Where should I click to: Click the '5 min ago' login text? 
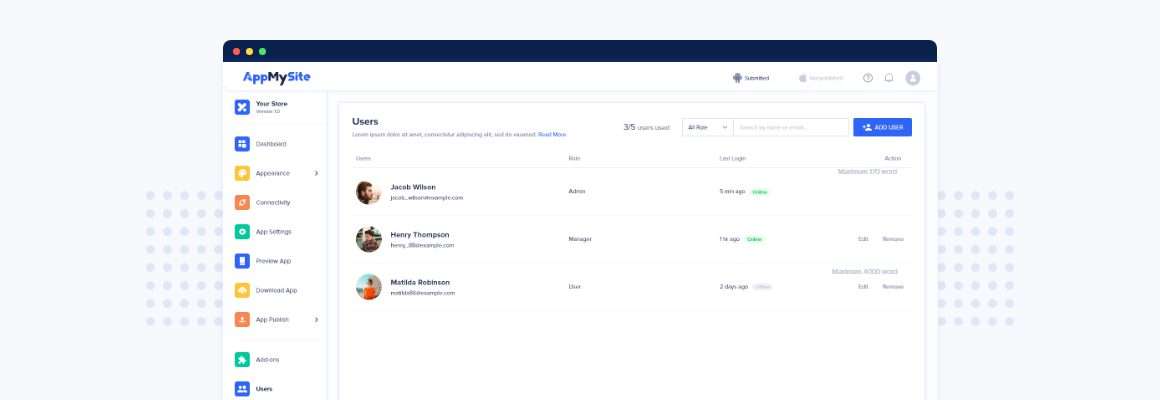pyautogui.click(x=732, y=191)
